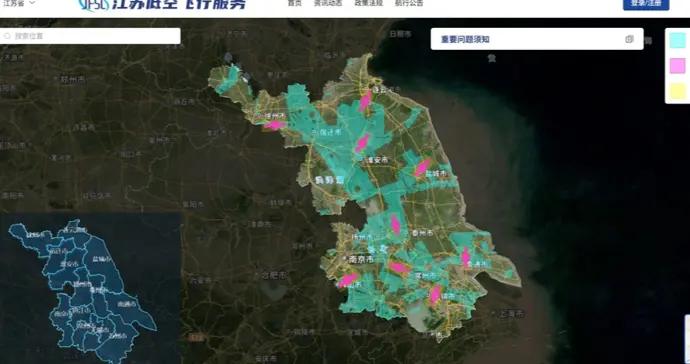Click the 日照市 map label

401,34
